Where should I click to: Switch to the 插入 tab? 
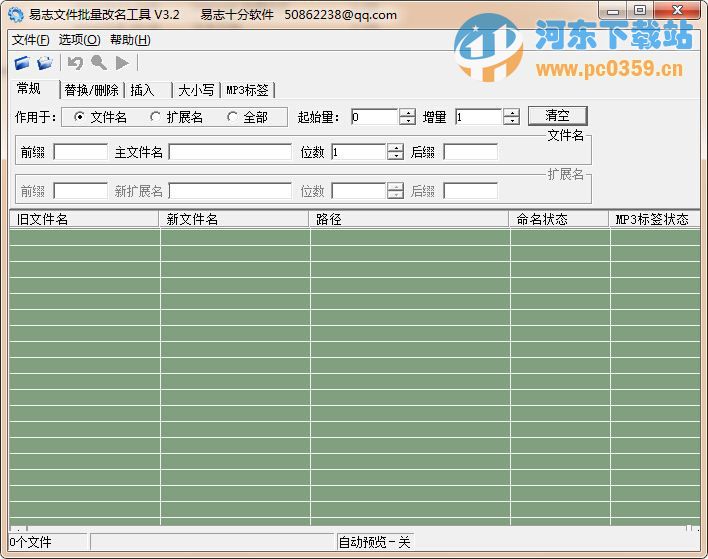tap(148, 90)
